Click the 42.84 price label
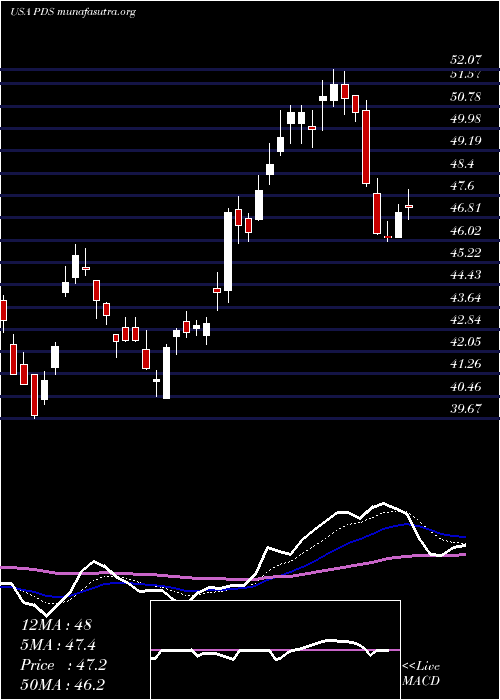500x700 pixels. tap(466, 320)
